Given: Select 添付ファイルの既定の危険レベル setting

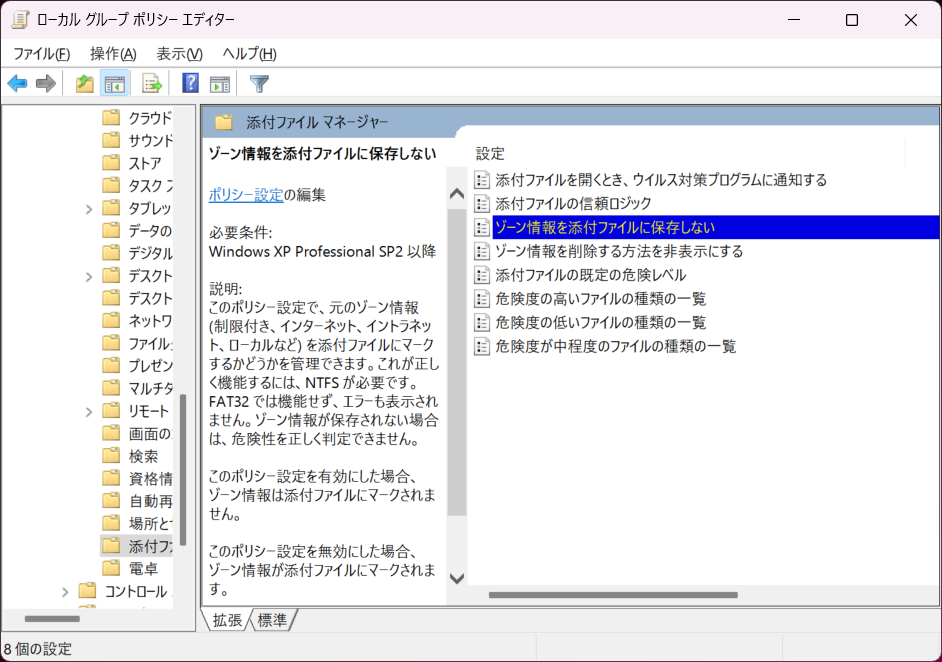Looking at the screenshot, I should point(591,275).
